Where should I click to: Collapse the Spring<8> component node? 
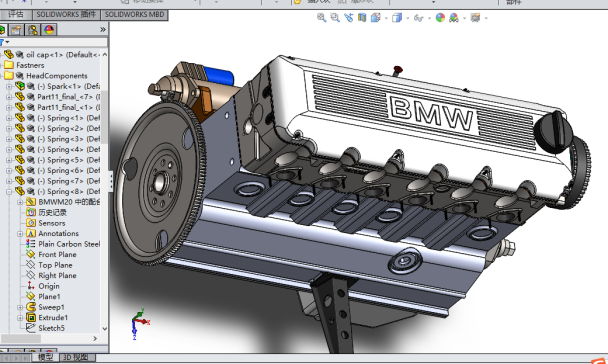[9, 191]
